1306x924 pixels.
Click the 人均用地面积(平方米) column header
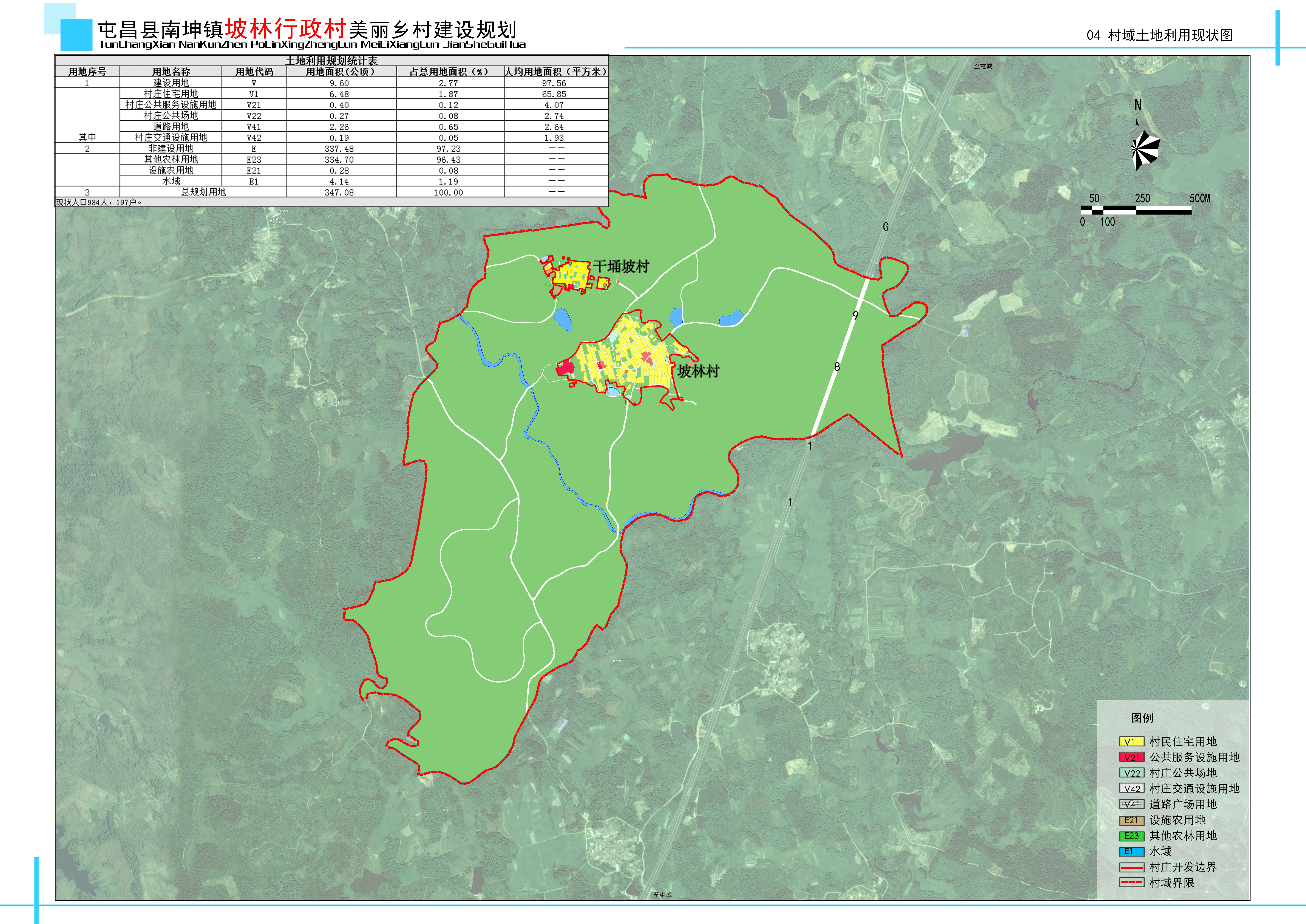(x=556, y=72)
